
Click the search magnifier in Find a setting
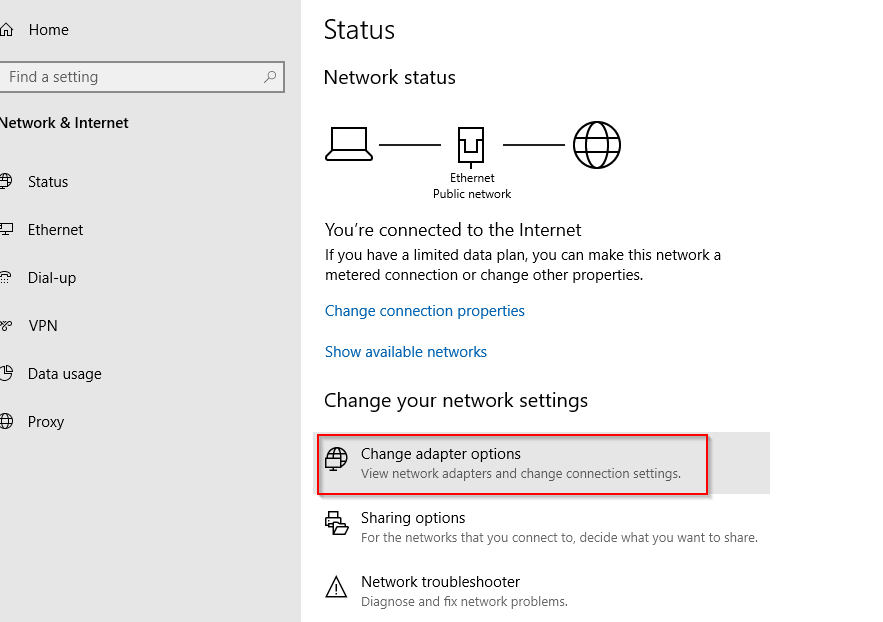pos(269,76)
